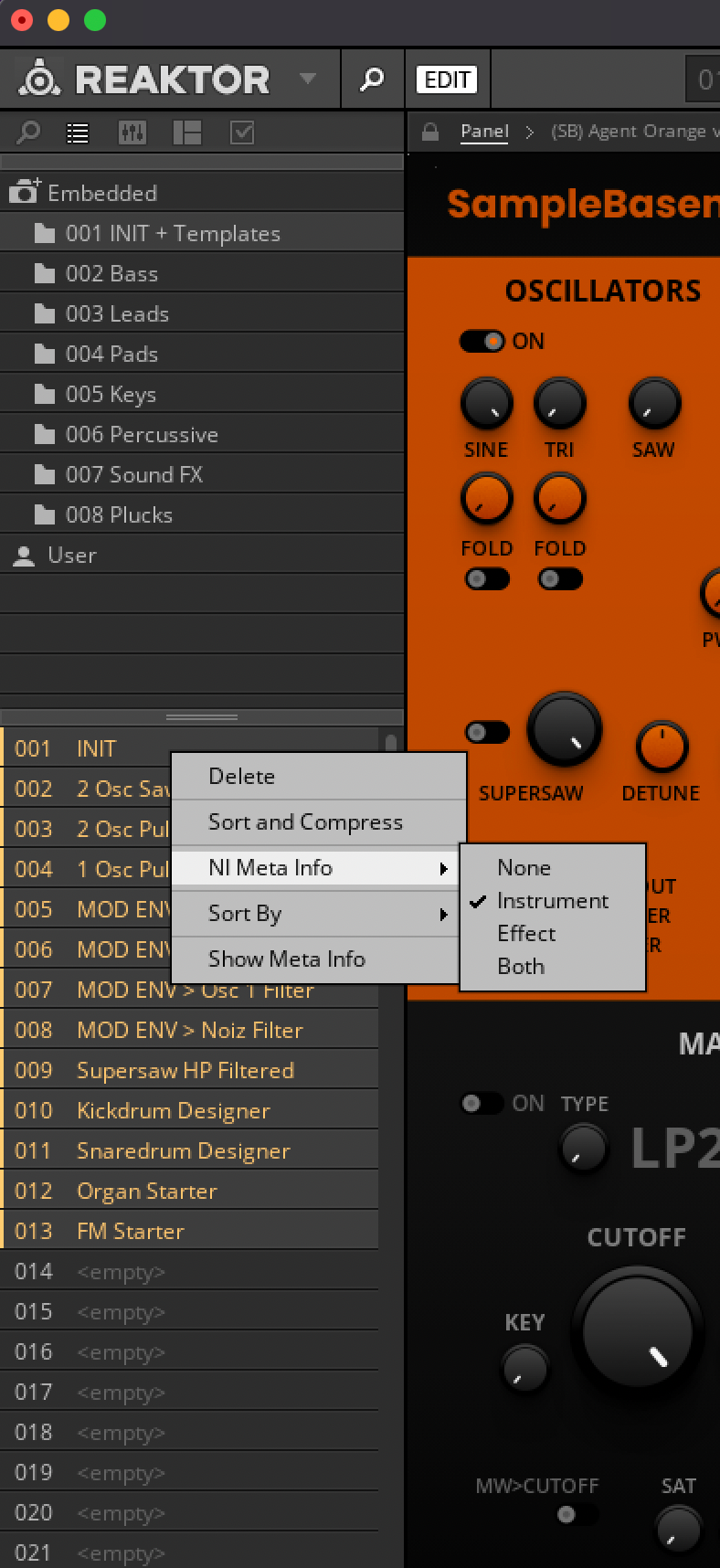Select the snapshot list view icon

[x=78, y=133]
